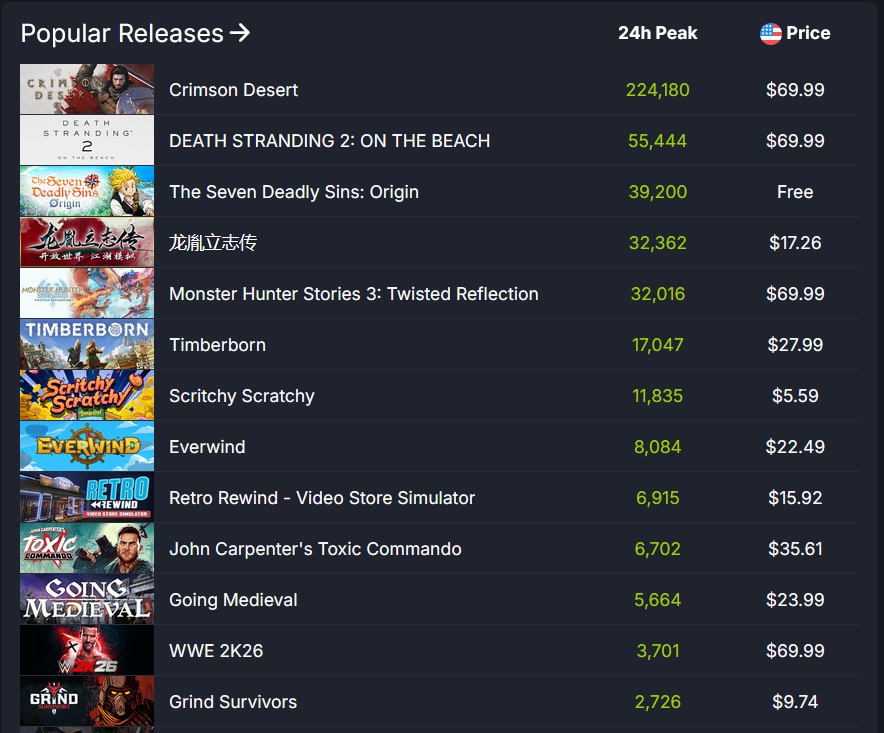Click the Everwind capsule image

coord(87,447)
